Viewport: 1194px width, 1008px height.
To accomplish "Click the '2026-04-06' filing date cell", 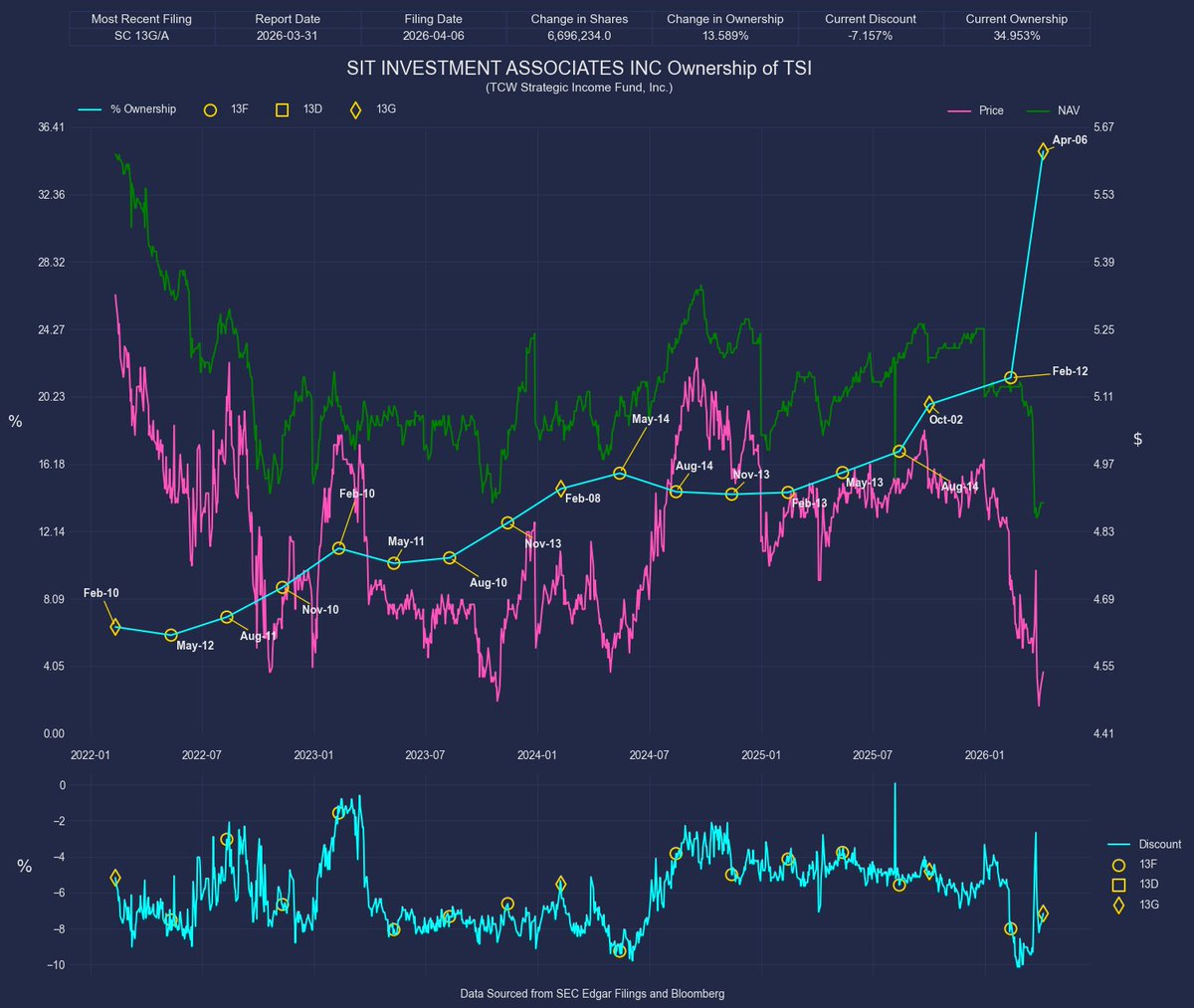I will (x=434, y=36).
